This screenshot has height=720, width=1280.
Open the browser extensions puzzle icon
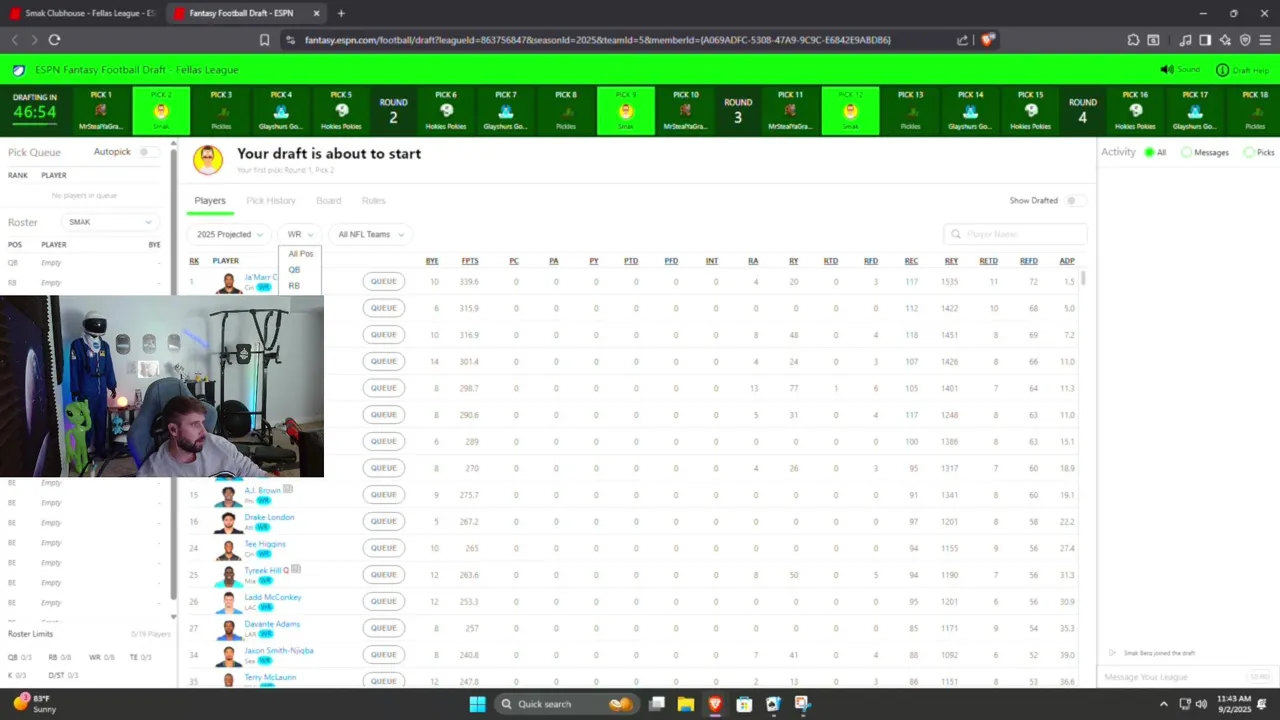[x=1133, y=40]
